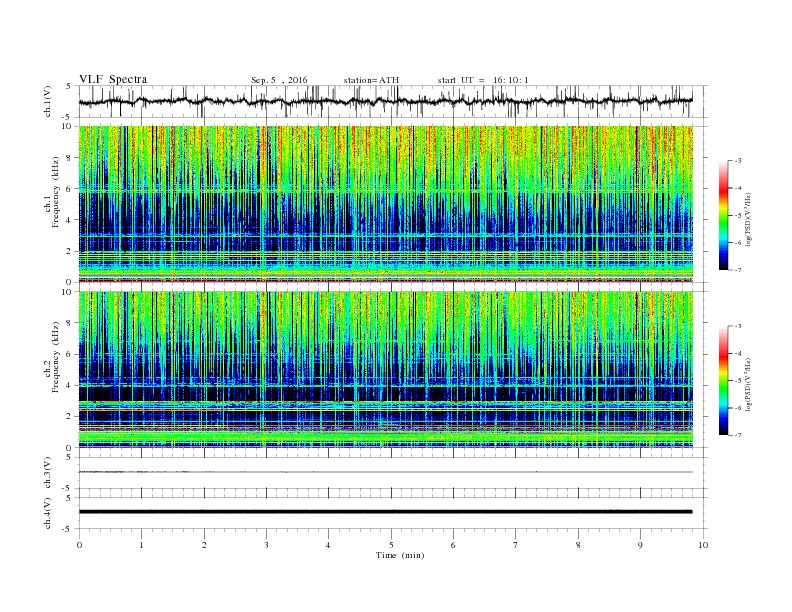Click time axis tick label "1"
The height and width of the screenshot is (612, 792).
click(141, 545)
